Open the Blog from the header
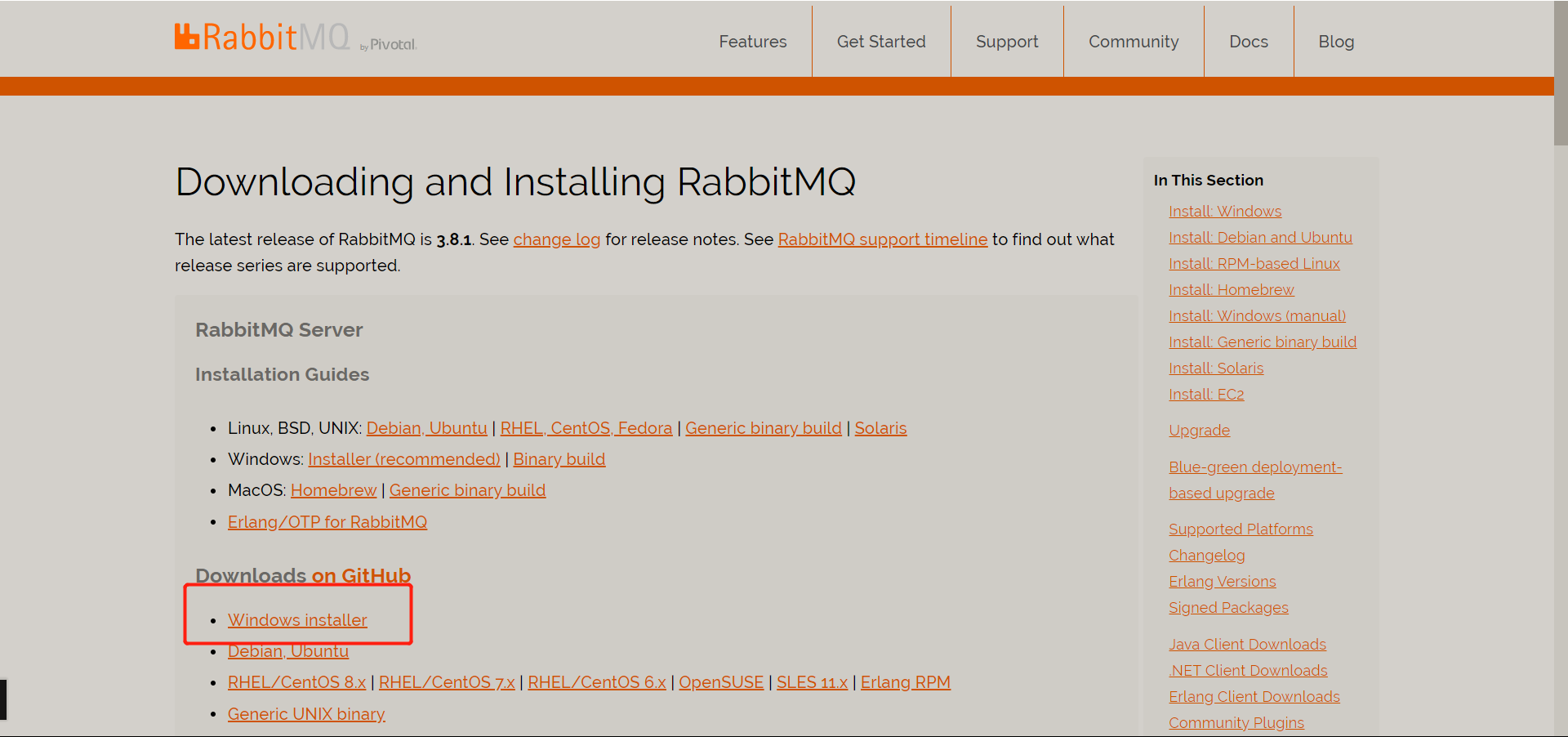1568x737 pixels. [x=1335, y=42]
